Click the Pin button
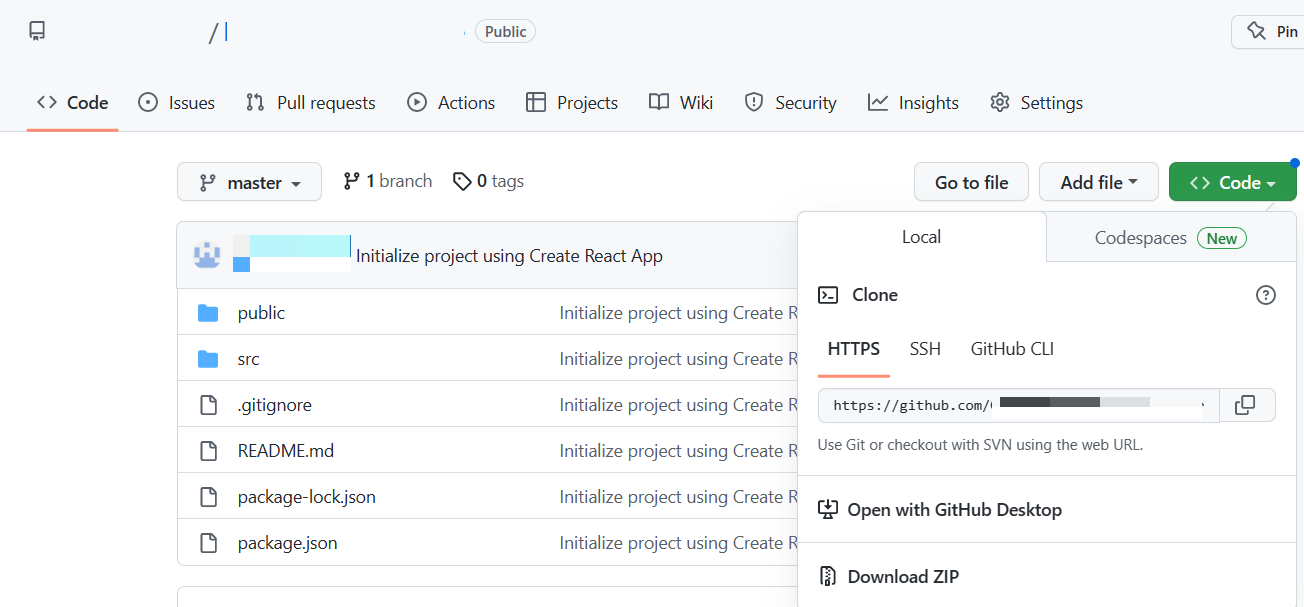Screen dimensions: 1304x607 (1268, 32)
